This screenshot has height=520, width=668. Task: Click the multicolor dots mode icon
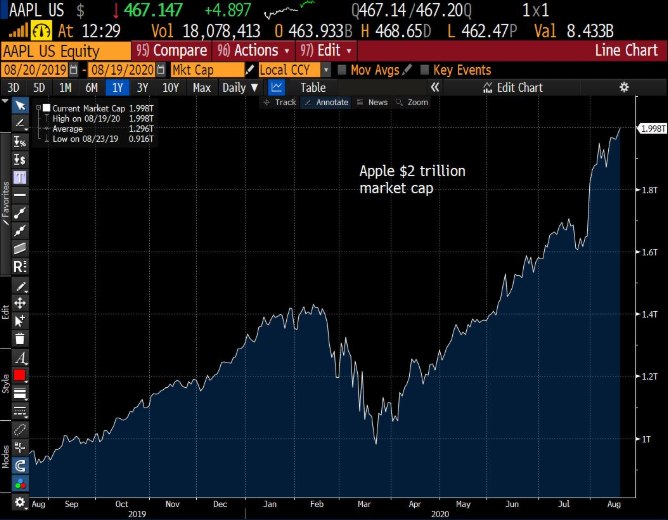20,483
